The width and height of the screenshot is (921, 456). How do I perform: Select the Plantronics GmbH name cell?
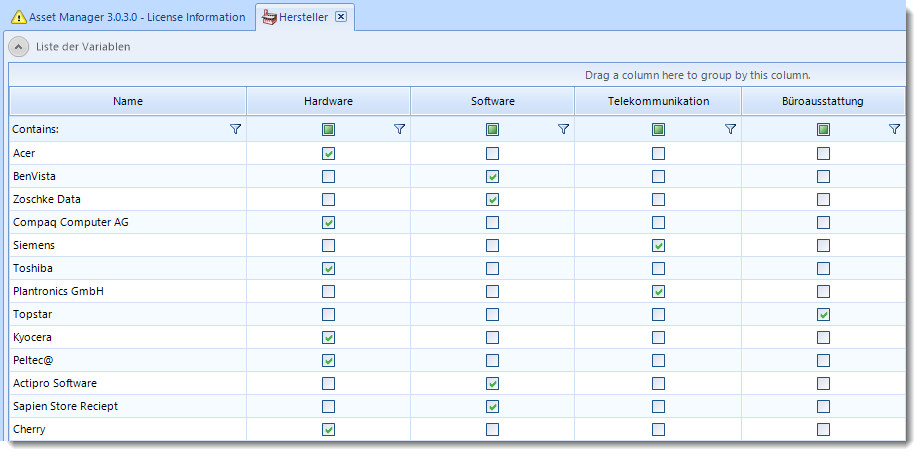[127, 291]
